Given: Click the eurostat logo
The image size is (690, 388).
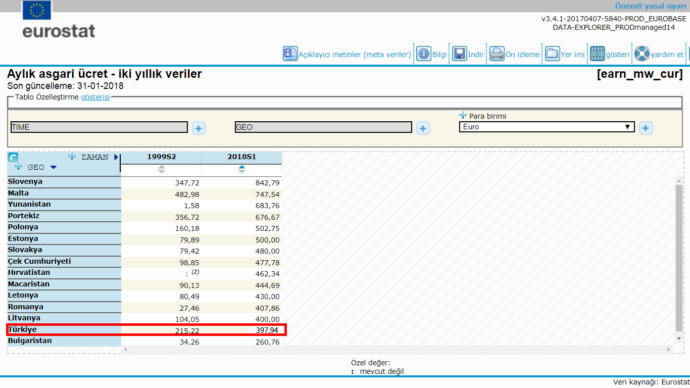Looking at the screenshot, I should point(59,20).
